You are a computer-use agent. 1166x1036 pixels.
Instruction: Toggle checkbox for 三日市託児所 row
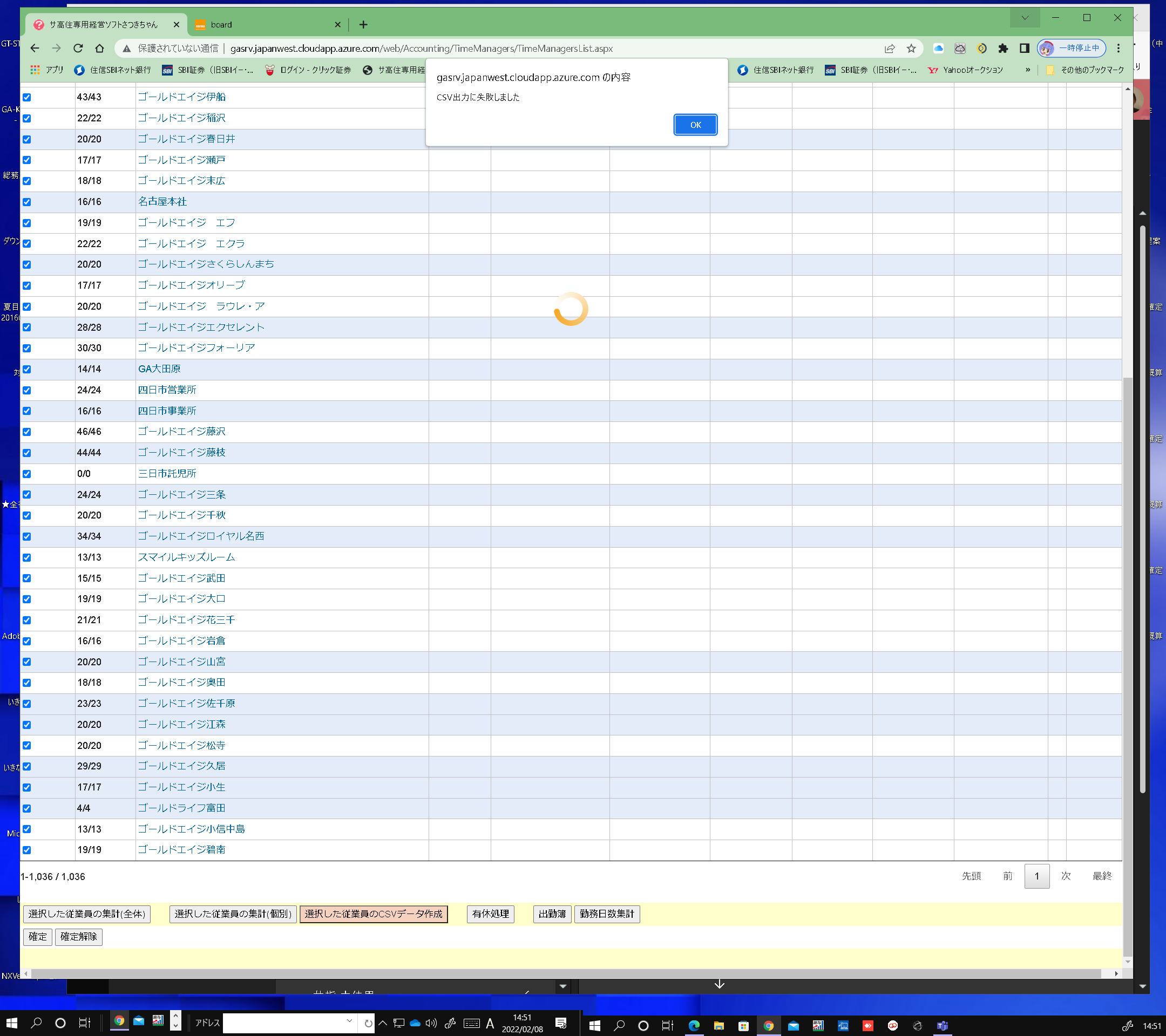pyautogui.click(x=27, y=474)
